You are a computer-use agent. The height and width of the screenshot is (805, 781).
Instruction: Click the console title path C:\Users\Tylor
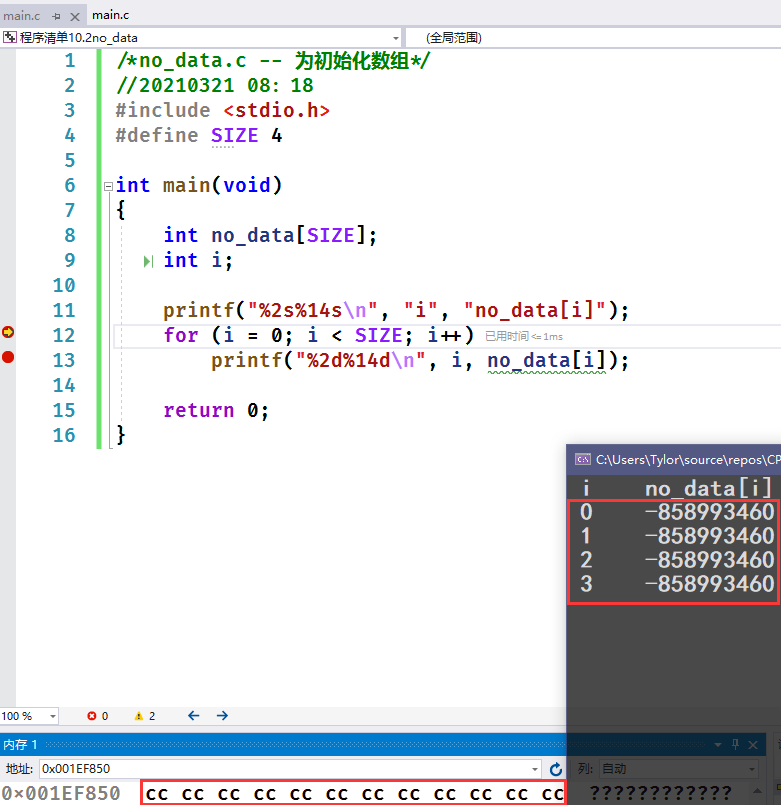coord(688,459)
